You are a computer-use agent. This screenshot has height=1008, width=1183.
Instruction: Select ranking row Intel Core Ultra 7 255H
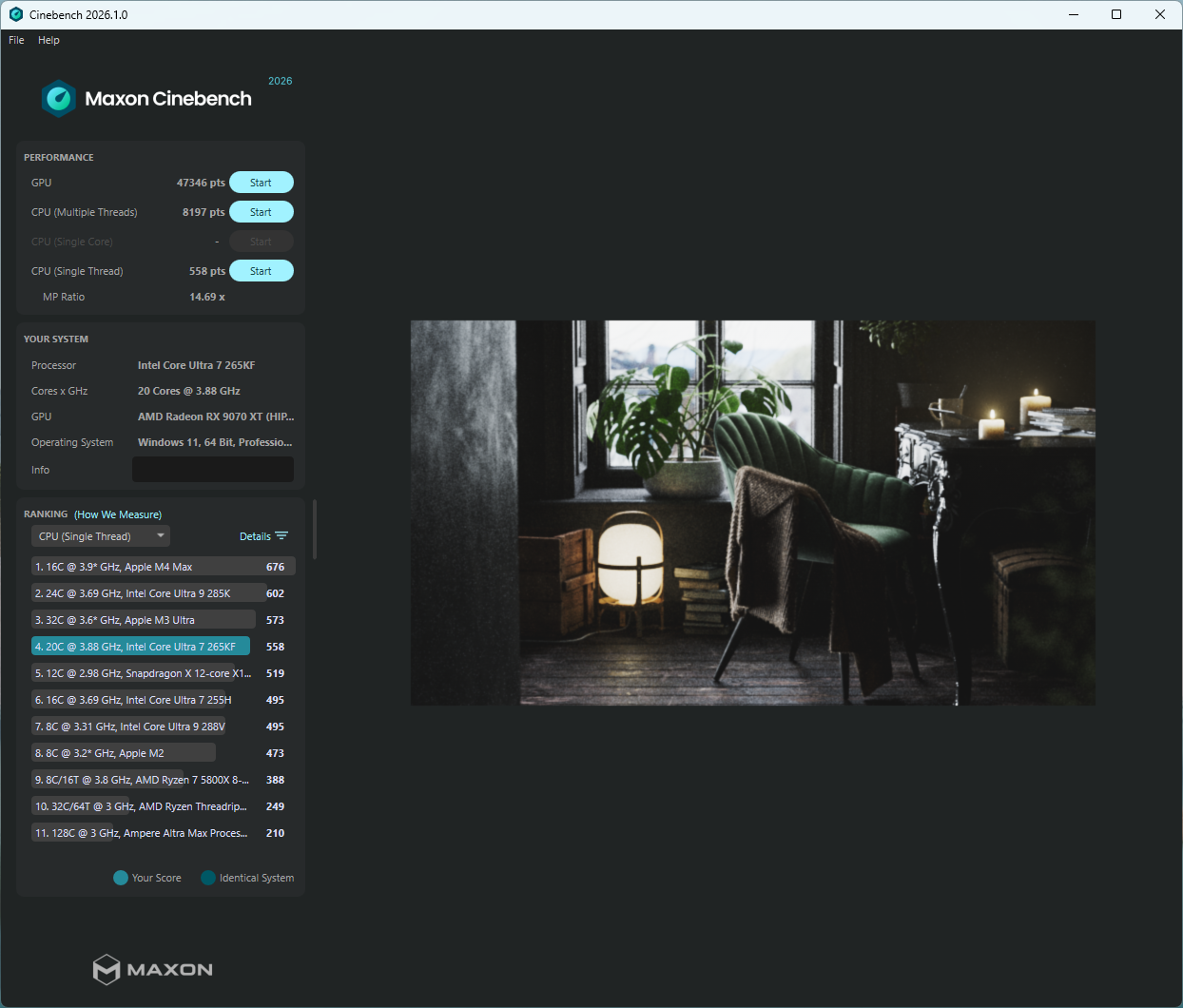pyautogui.click(x=164, y=700)
